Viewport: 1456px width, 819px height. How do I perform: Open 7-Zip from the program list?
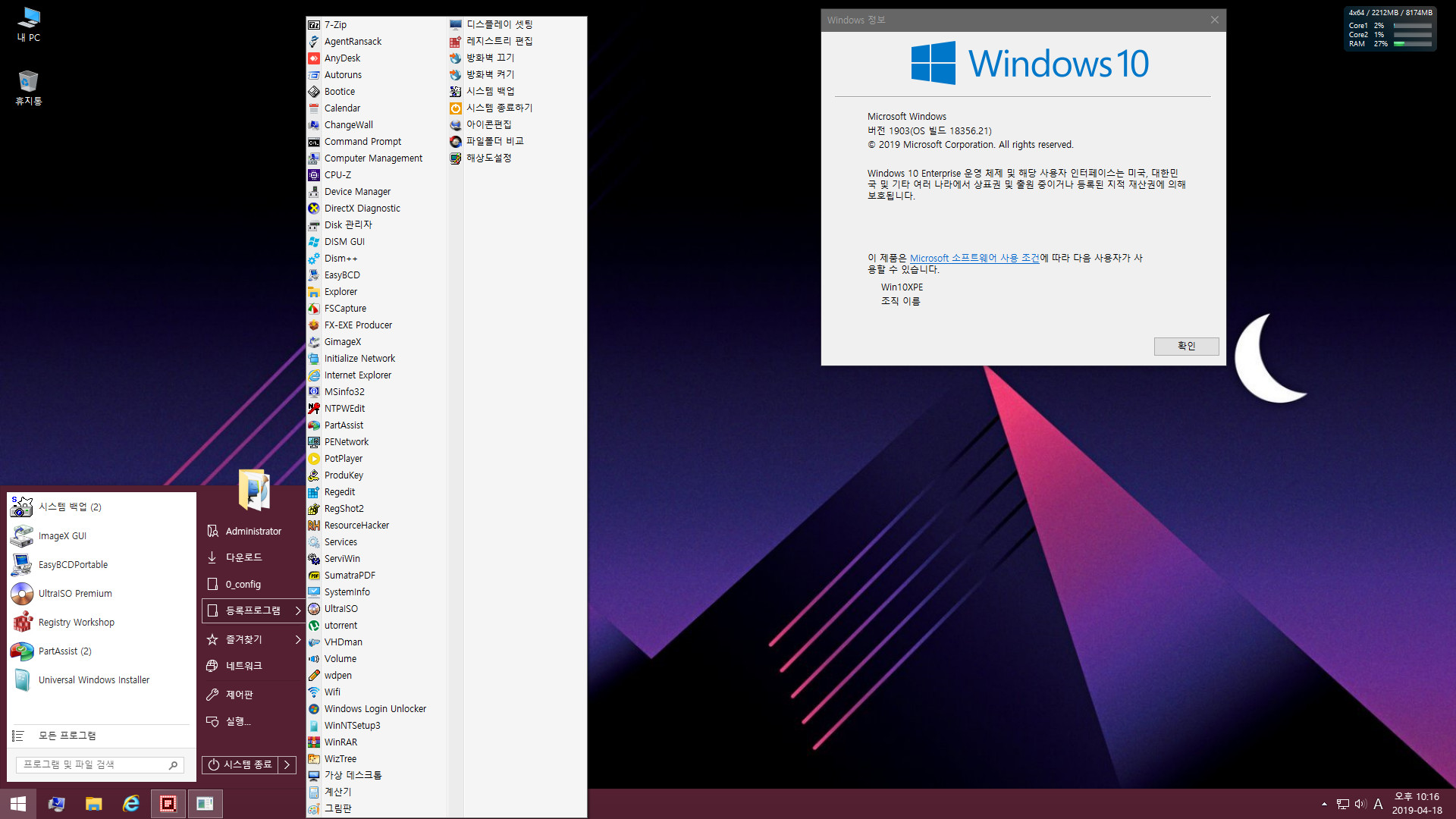pyautogui.click(x=335, y=24)
